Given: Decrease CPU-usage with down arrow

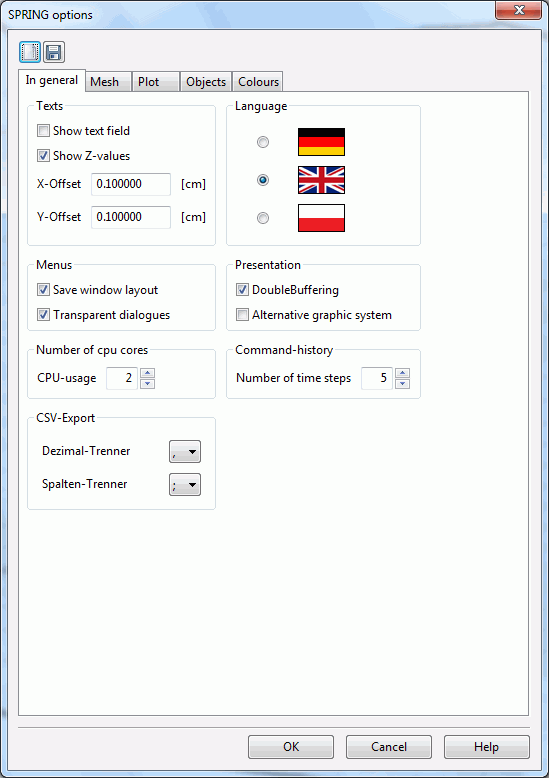Looking at the screenshot, I should pos(147,384).
